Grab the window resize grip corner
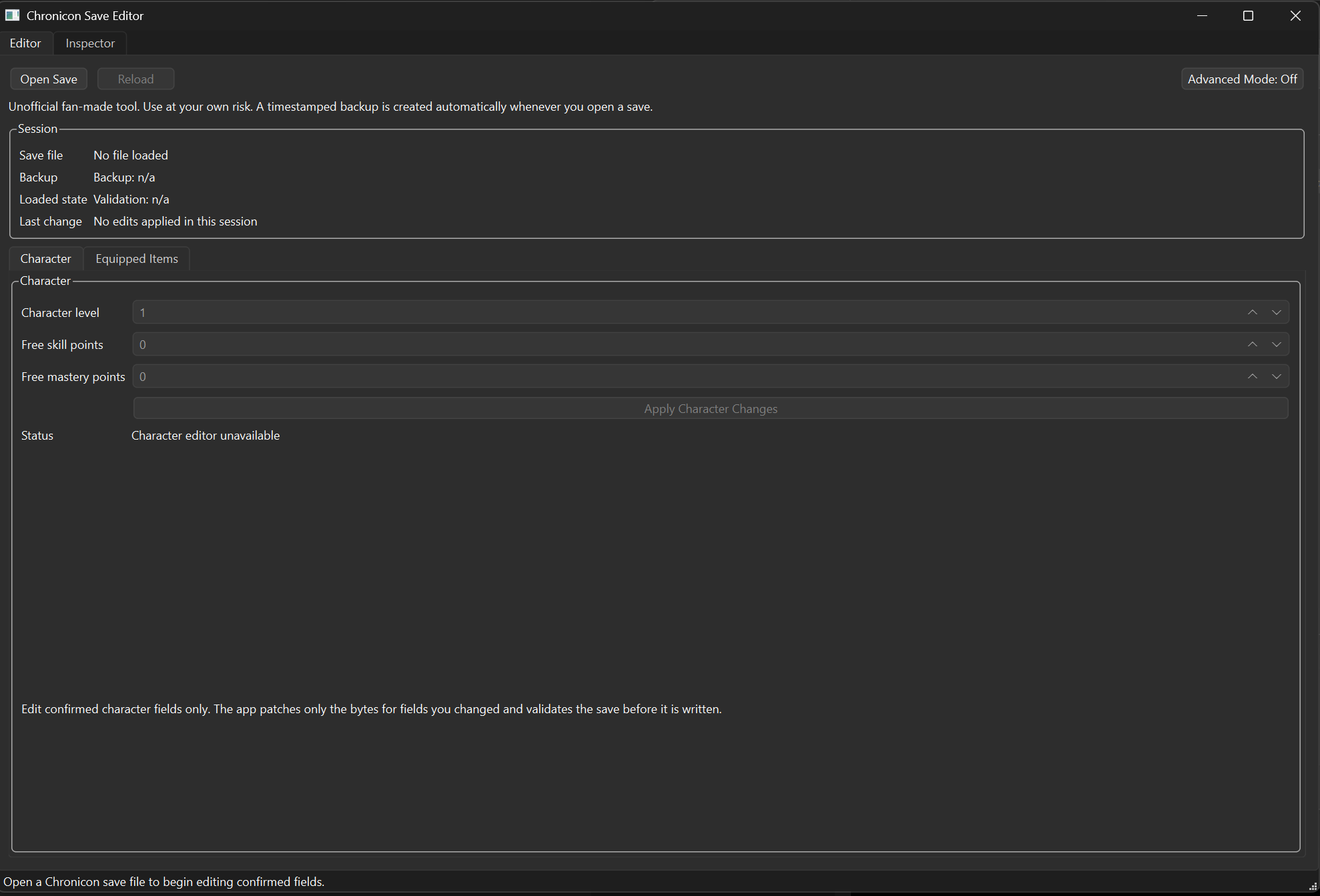This screenshot has height=896, width=1320. 1313,887
